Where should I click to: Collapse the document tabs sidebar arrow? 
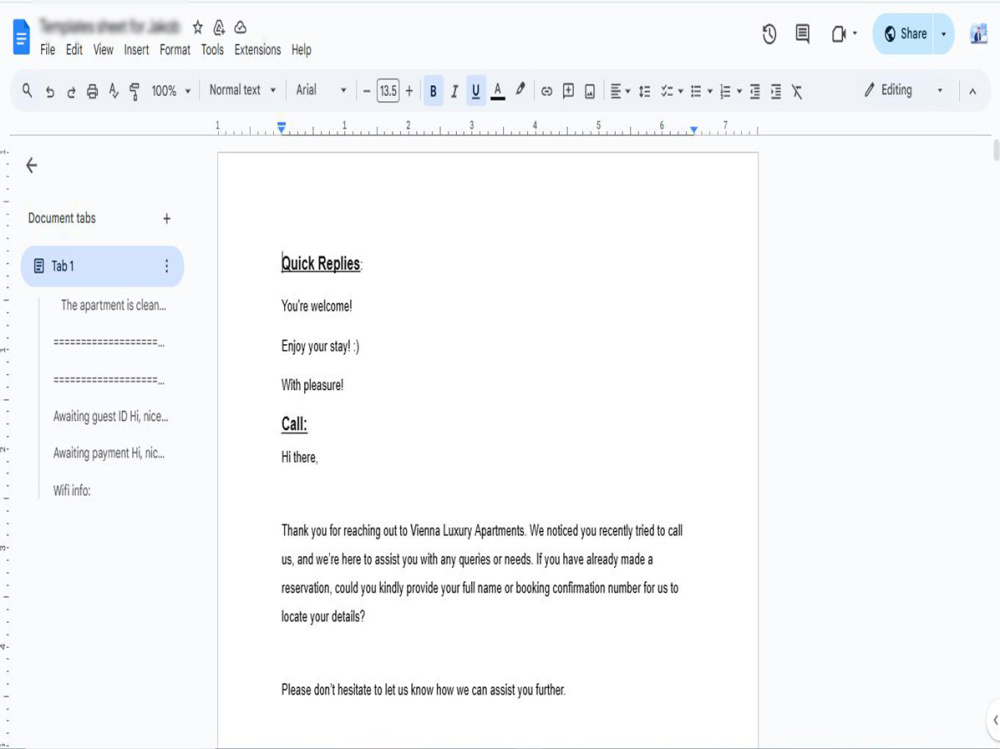click(31, 166)
